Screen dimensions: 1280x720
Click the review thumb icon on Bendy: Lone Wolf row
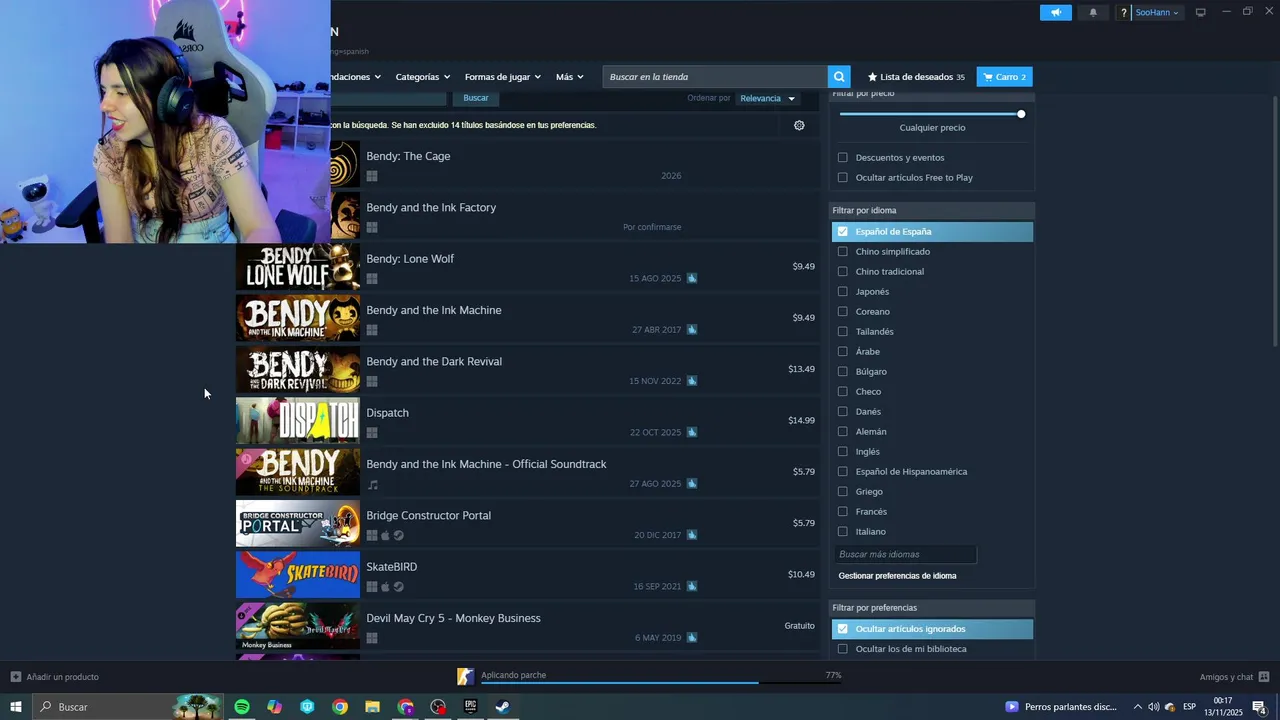click(692, 278)
